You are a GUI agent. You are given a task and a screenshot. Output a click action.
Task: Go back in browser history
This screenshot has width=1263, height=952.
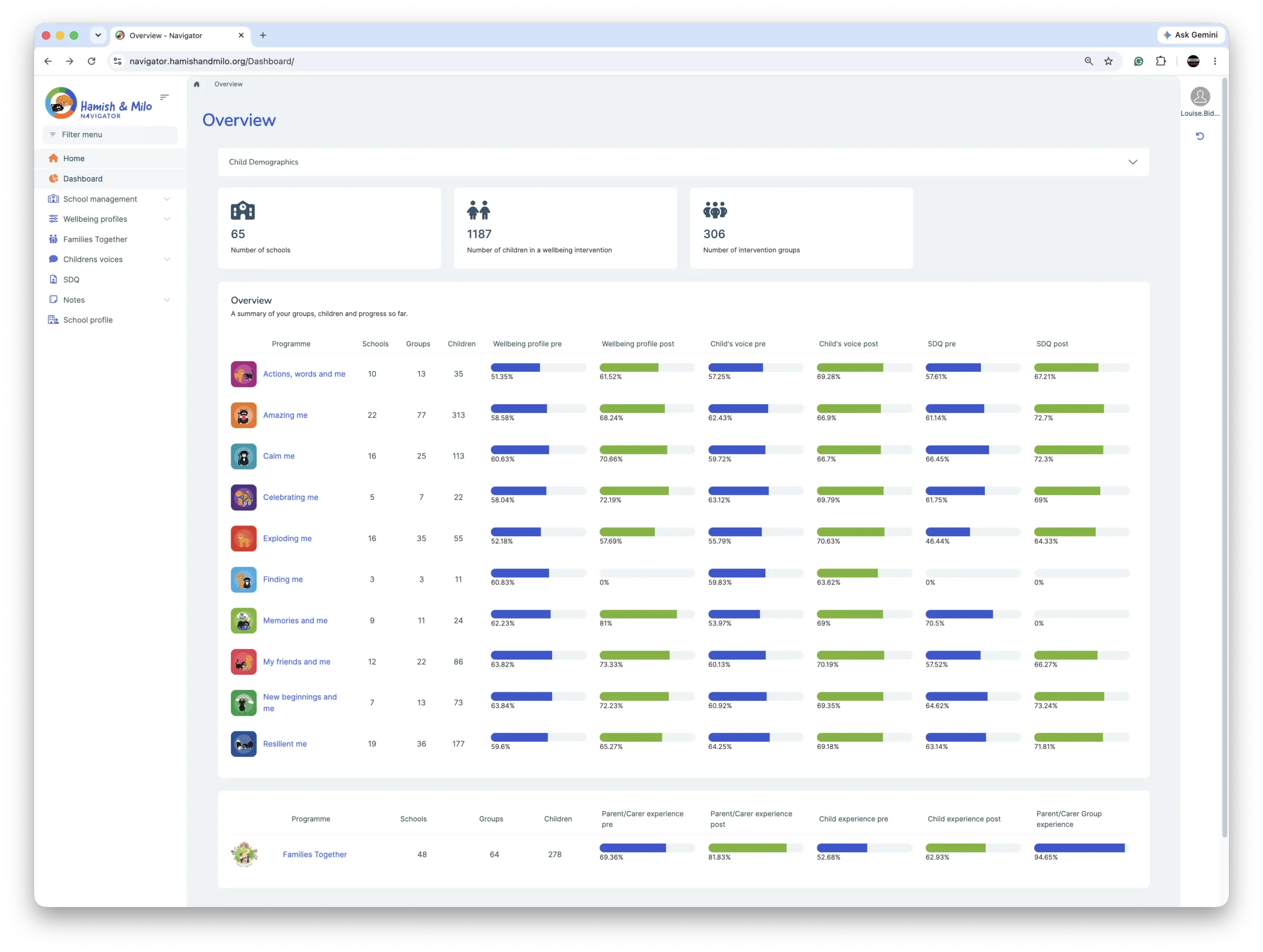(48, 61)
